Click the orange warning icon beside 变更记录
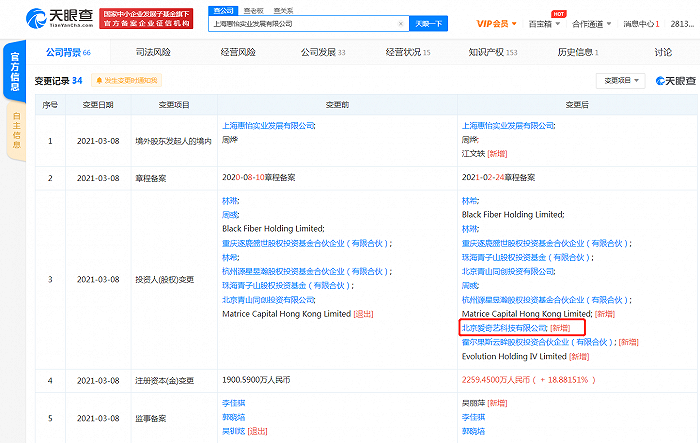 pos(99,80)
